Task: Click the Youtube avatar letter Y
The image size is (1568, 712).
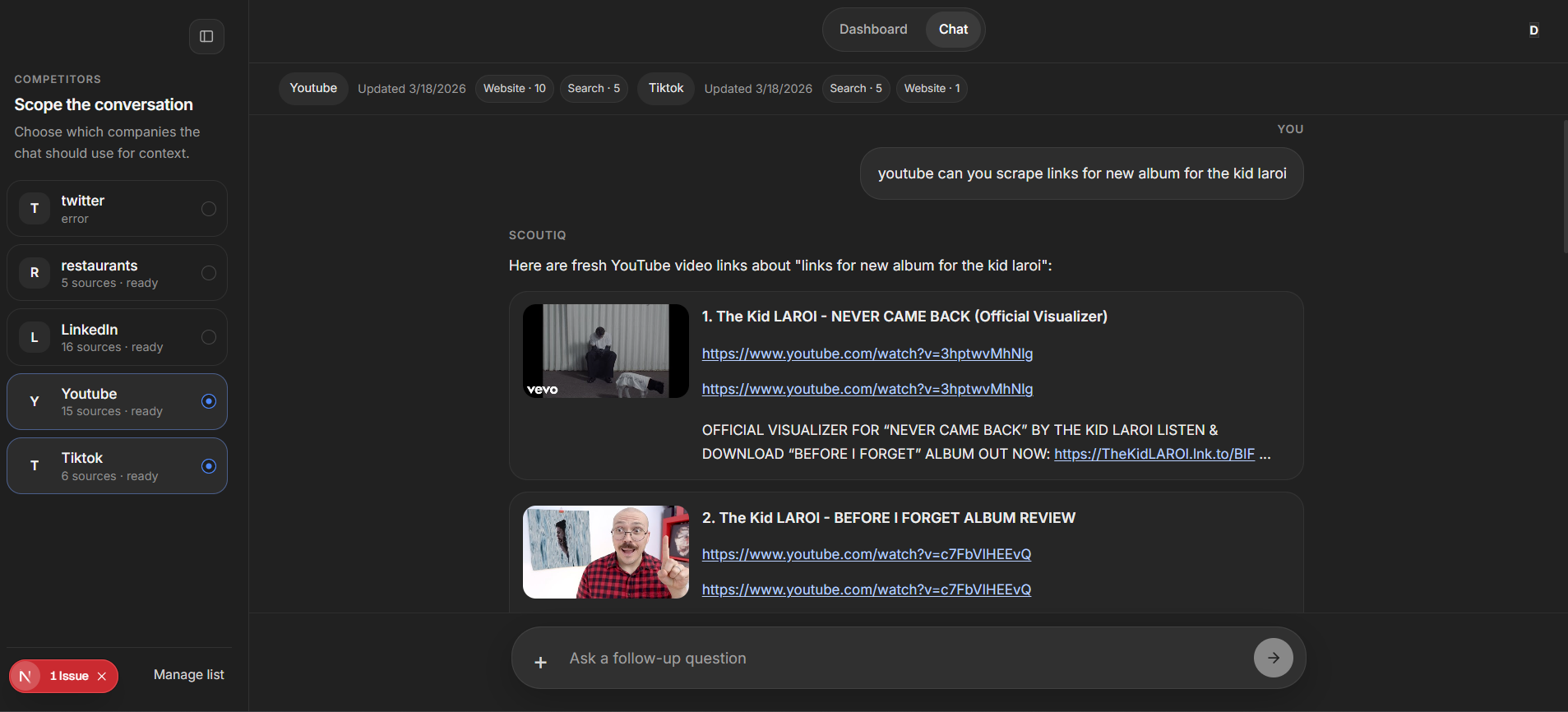Action: point(35,401)
